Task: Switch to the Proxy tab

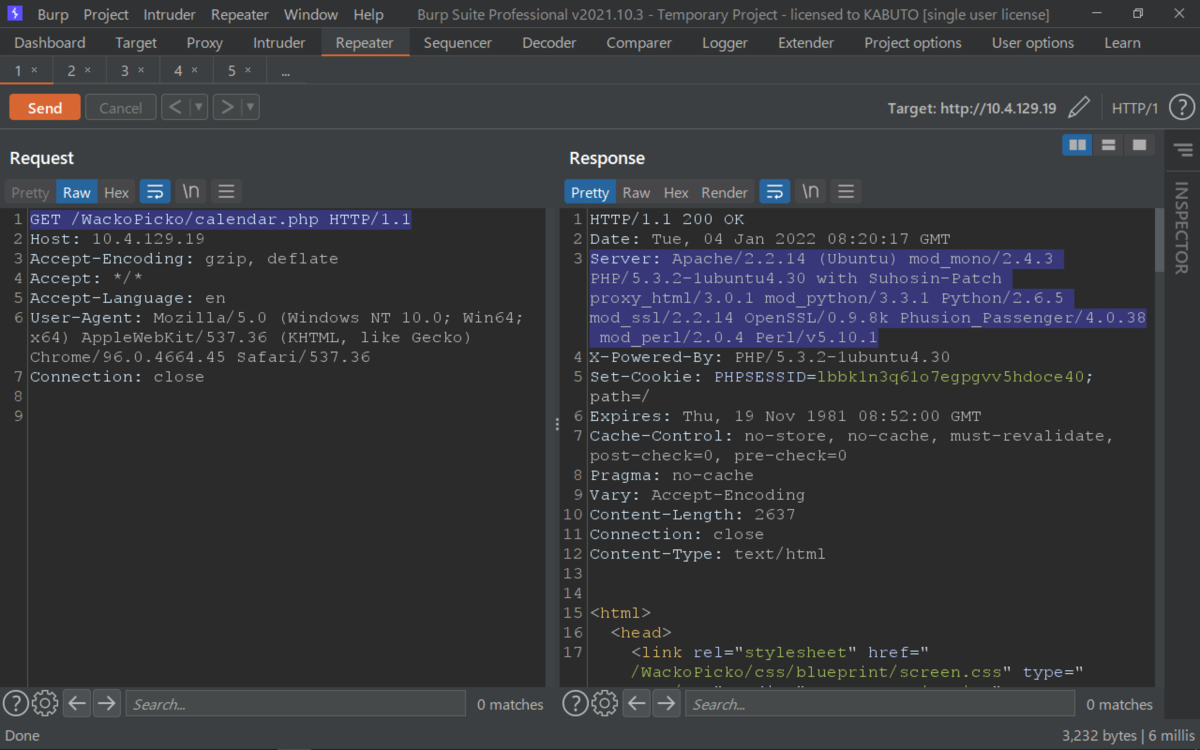Action: [x=205, y=43]
